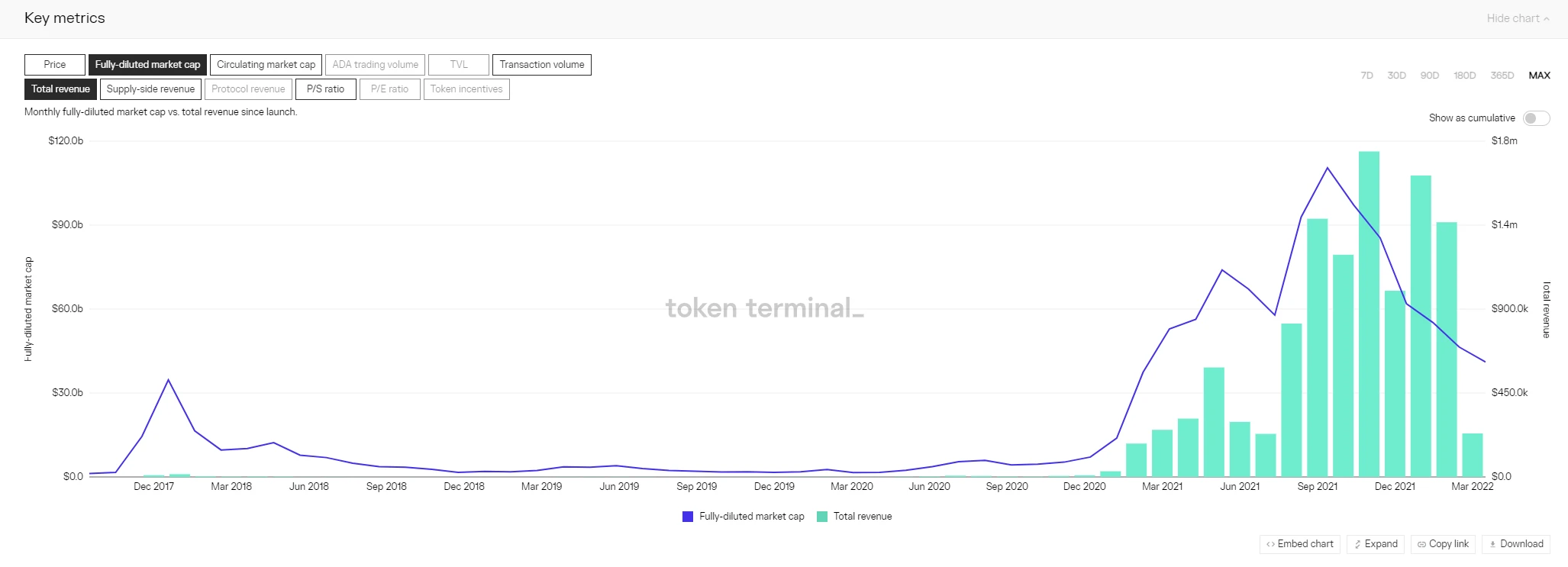Click the Copy link chain icon
1568x567 pixels.
(1421, 544)
